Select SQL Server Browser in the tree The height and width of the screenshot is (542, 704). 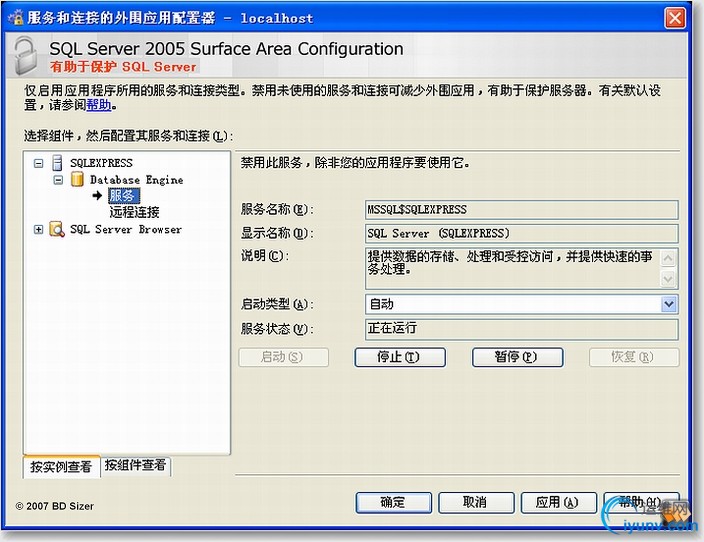pos(126,229)
